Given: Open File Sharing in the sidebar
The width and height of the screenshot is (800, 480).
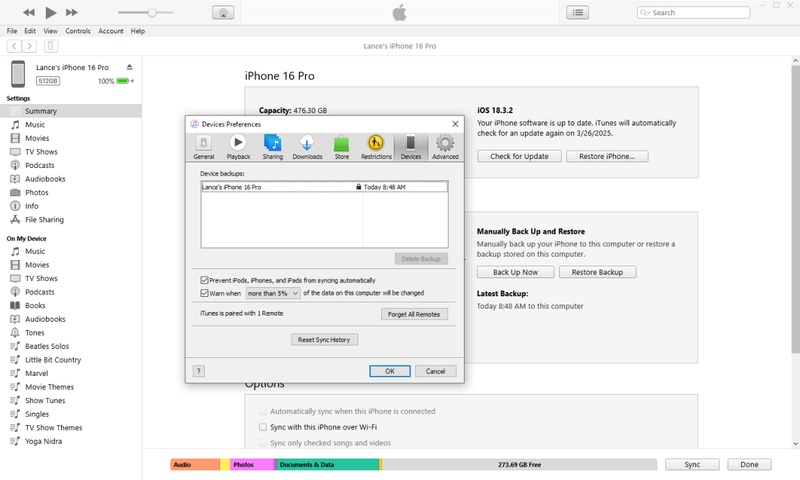Looking at the screenshot, I should coord(70,219).
